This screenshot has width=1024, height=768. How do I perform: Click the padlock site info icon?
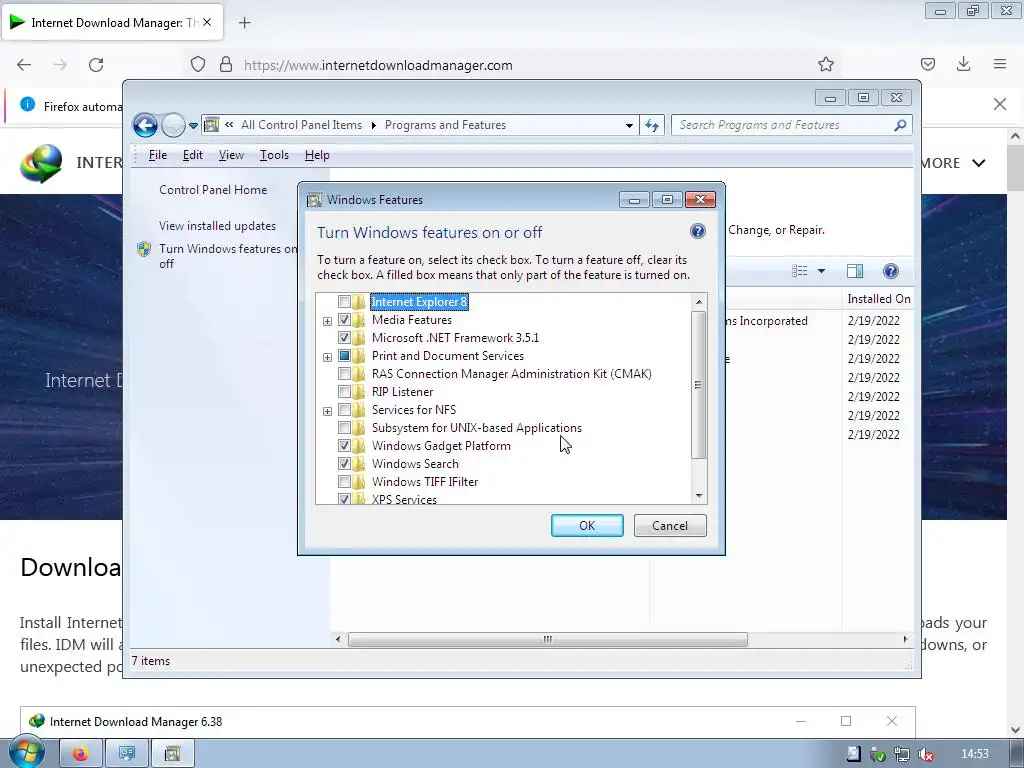tap(226, 65)
